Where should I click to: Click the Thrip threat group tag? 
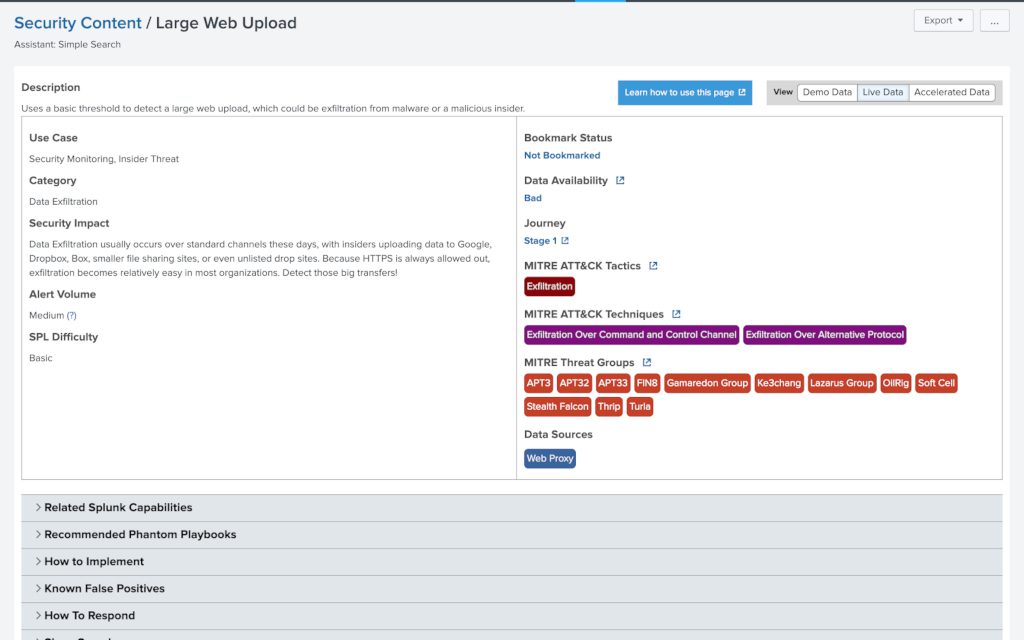tap(609, 407)
